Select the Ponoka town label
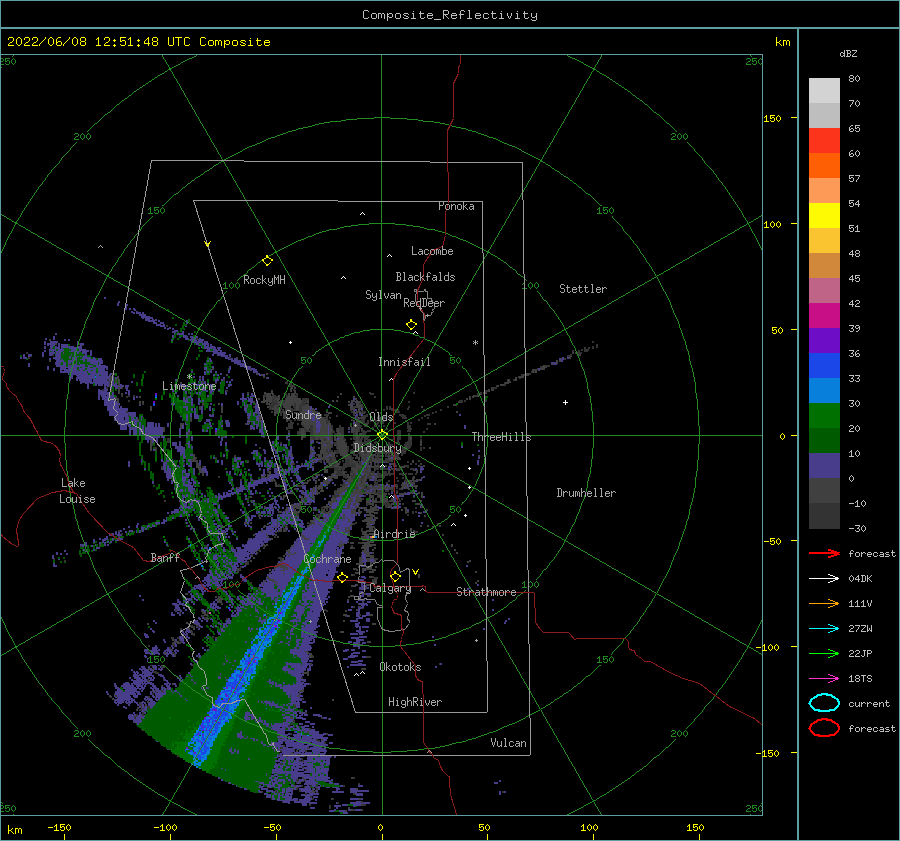Viewport: 900px width, 841px height. [456, 206]
